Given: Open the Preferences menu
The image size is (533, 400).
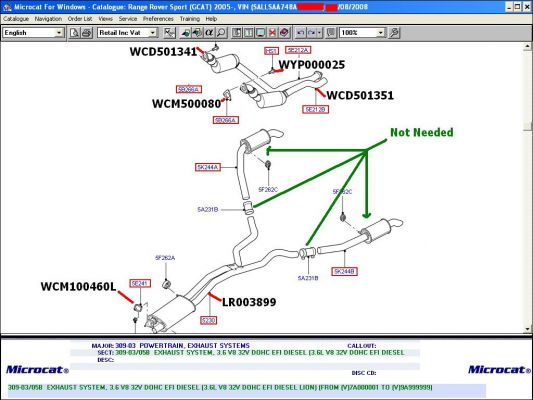Looking at the screenshot, I should [158, 19].
